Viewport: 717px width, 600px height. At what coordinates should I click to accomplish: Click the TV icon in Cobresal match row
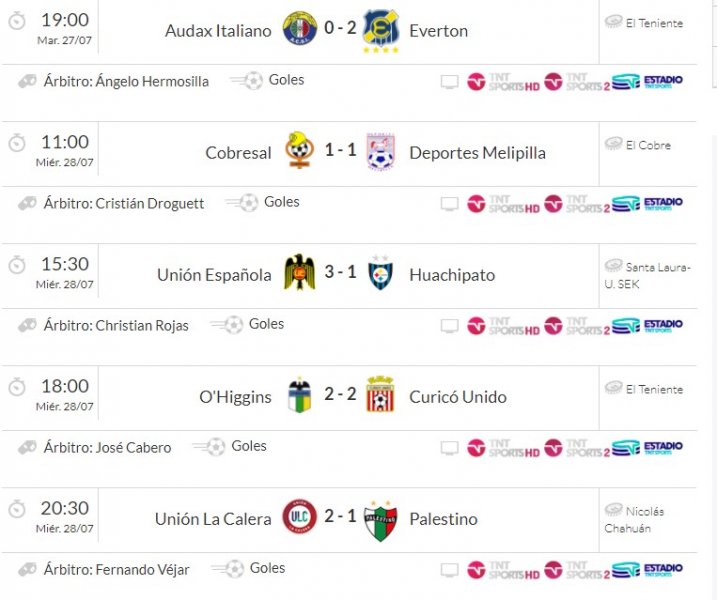click(449, 204)
